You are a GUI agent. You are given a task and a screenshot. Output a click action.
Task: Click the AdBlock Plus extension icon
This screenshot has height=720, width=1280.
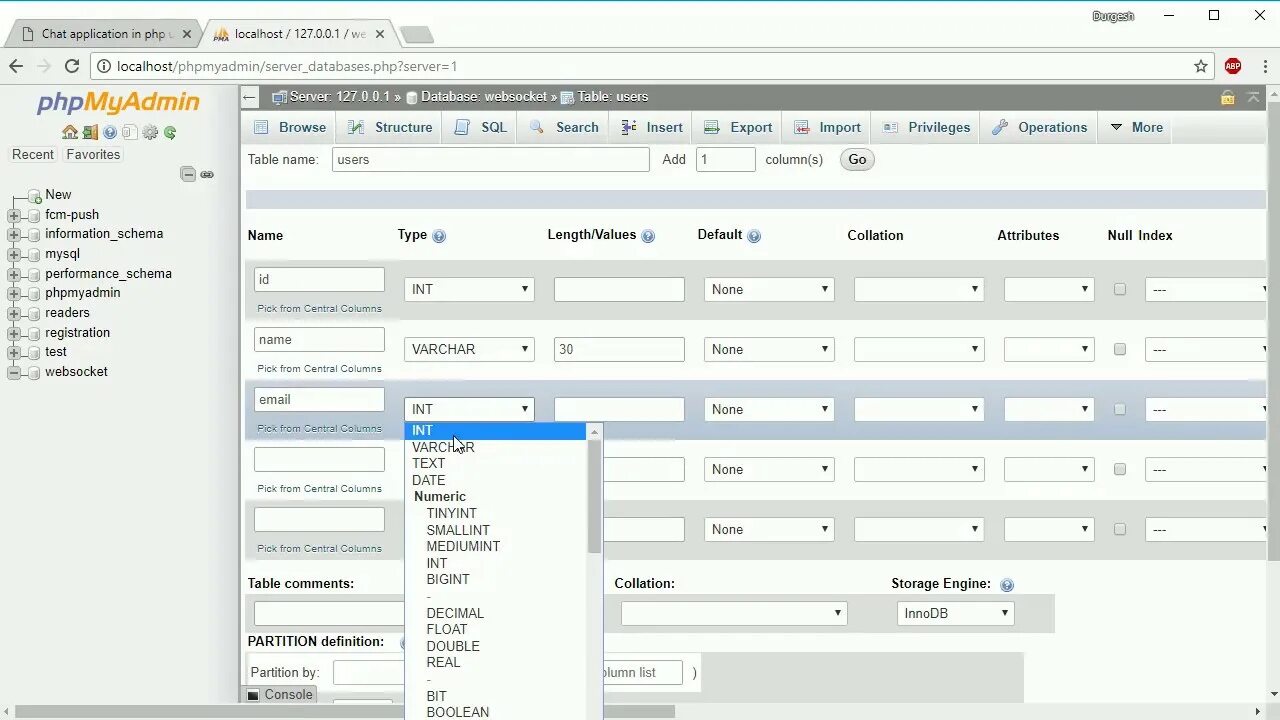(1233, 66)
